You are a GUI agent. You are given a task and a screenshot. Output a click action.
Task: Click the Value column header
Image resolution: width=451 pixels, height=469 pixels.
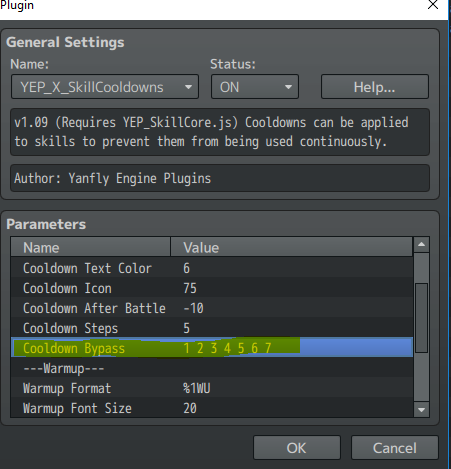click(x=292, y=247)
